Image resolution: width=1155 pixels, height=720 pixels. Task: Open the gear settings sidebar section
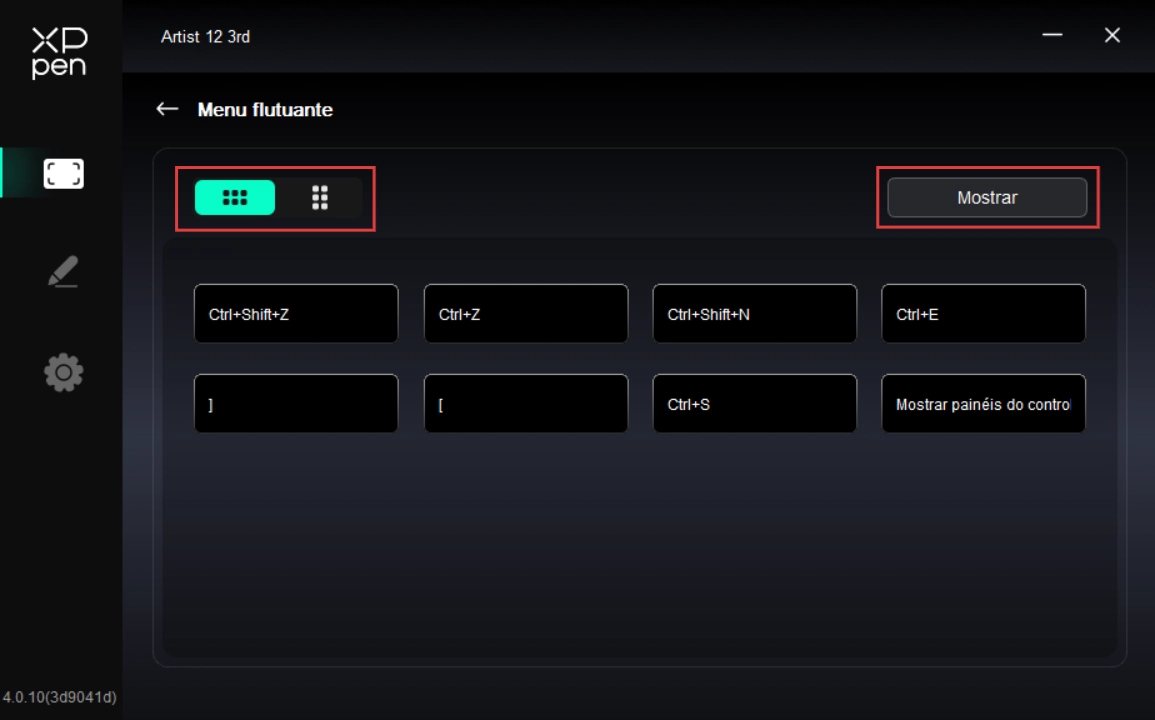point(63,373)
